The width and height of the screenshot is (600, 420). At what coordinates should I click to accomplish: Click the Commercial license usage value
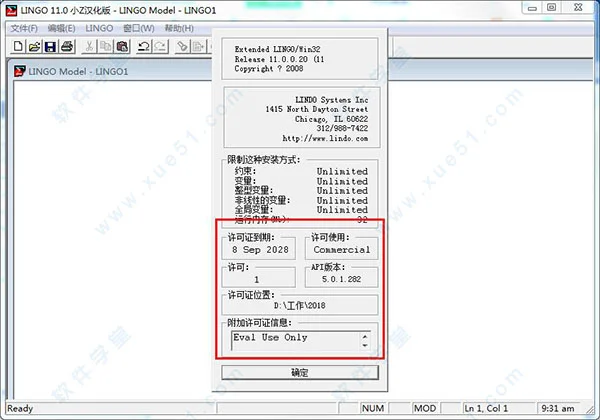tap(342, 250)
